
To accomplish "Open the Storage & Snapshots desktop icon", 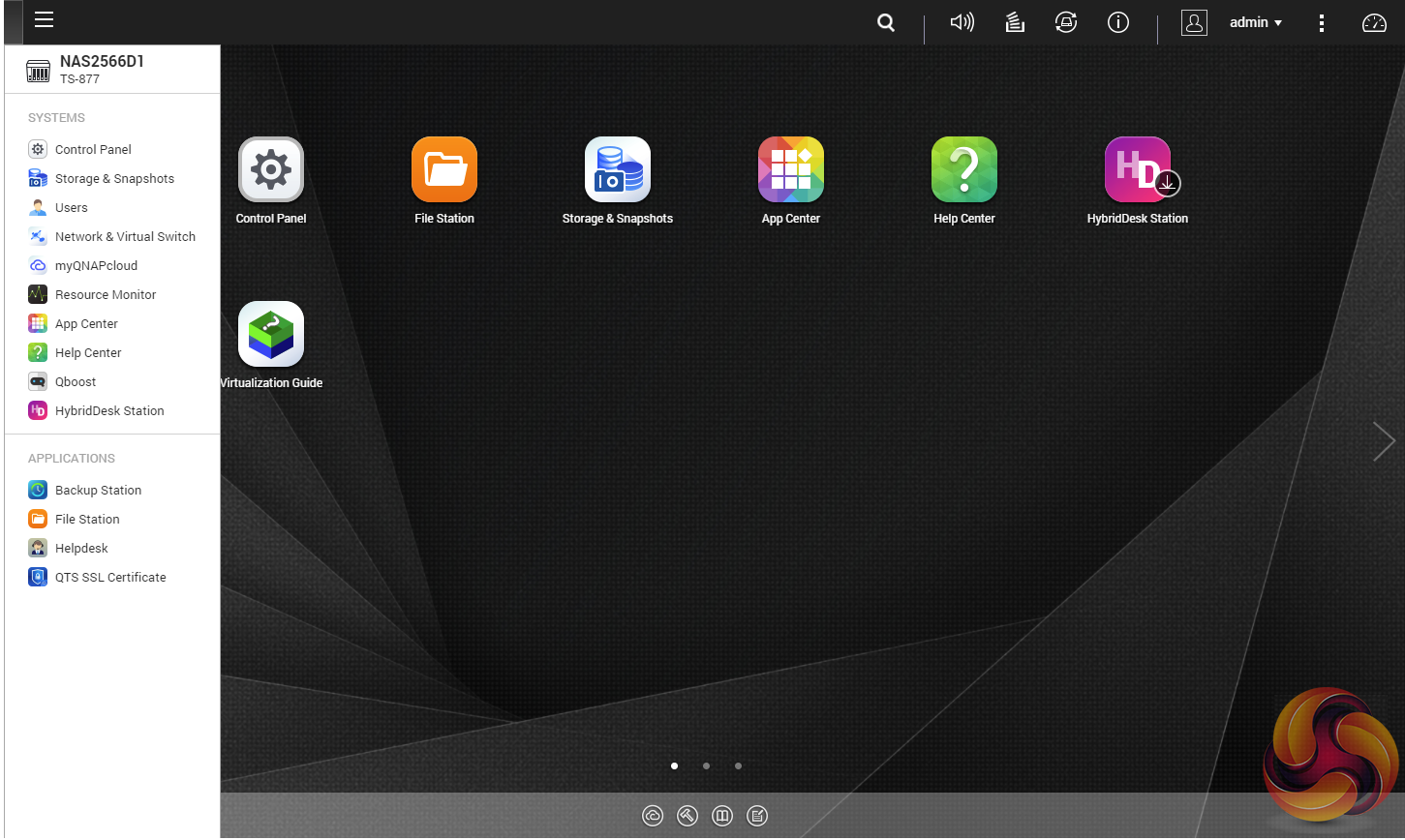I will tap(618, 169).
